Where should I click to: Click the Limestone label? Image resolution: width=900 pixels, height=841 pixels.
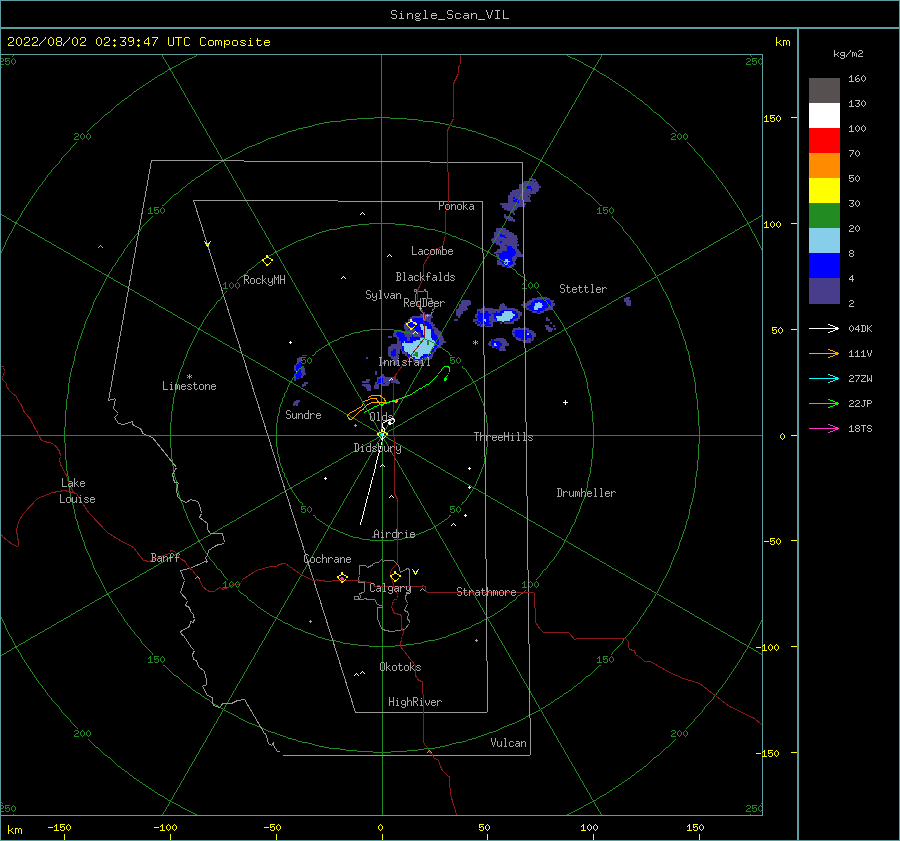coord(189,386)
